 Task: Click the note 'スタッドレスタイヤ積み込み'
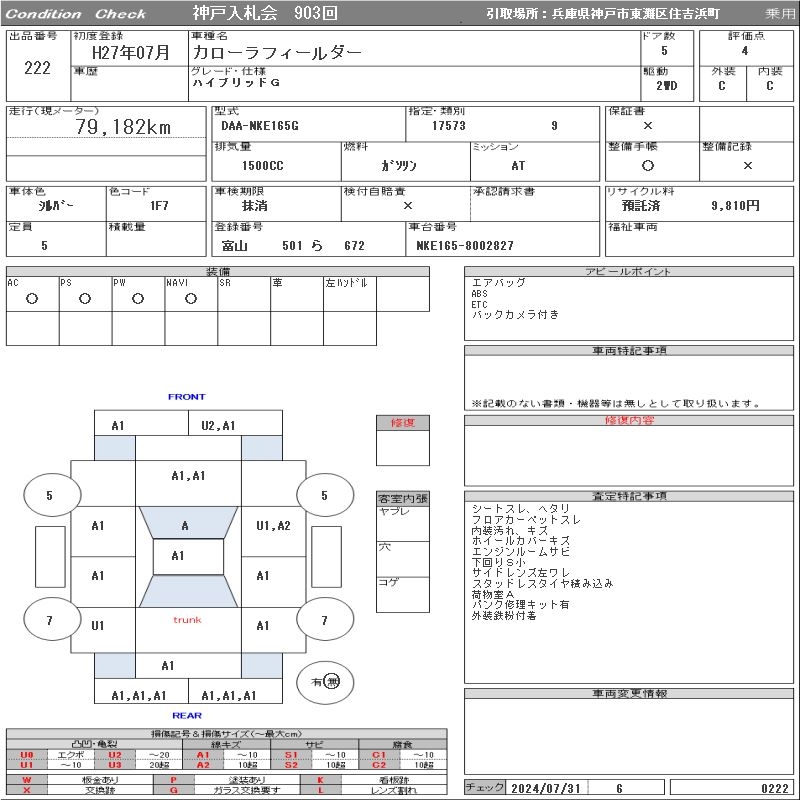click(542, 584)
